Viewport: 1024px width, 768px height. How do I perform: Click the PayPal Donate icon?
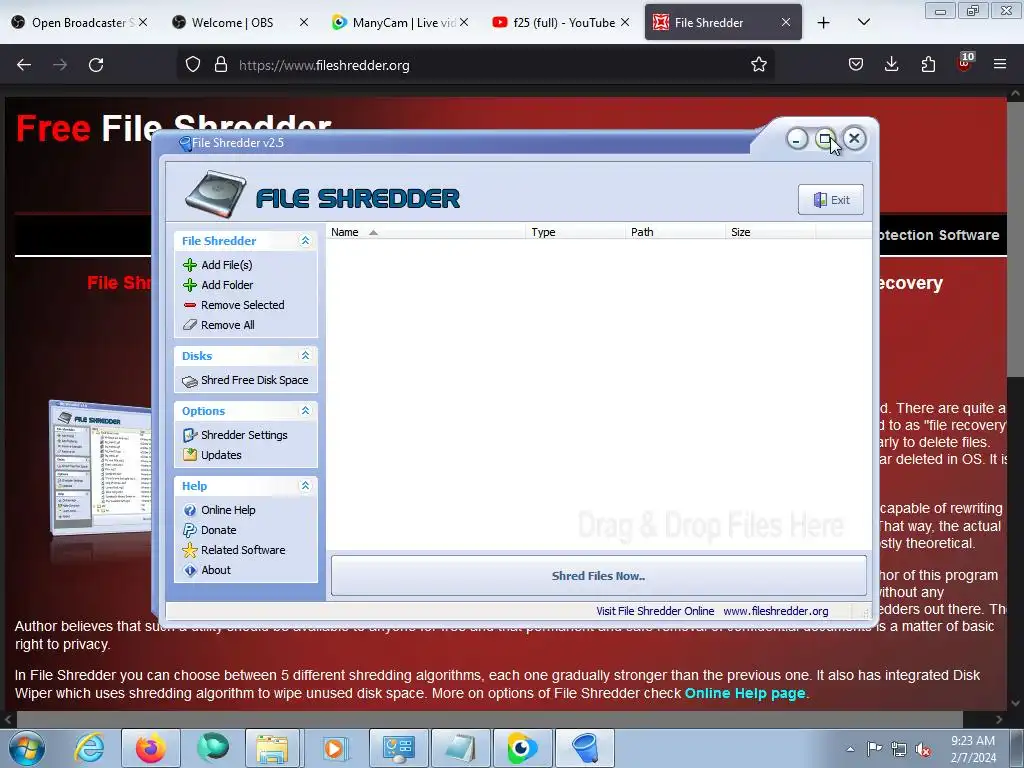click(x=190, y=530)
